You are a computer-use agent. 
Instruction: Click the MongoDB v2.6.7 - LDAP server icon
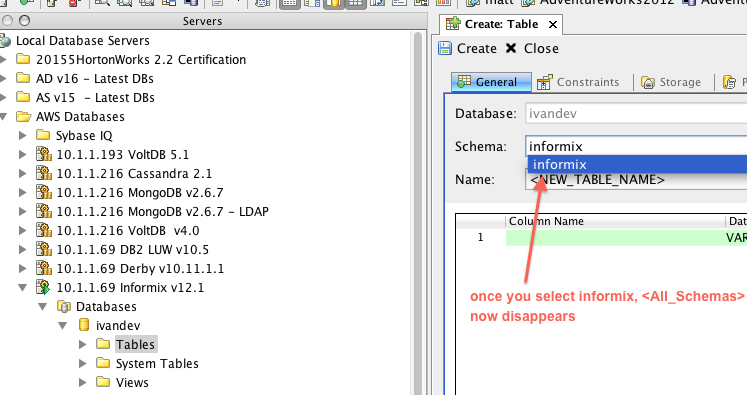(x=44, y=212)
